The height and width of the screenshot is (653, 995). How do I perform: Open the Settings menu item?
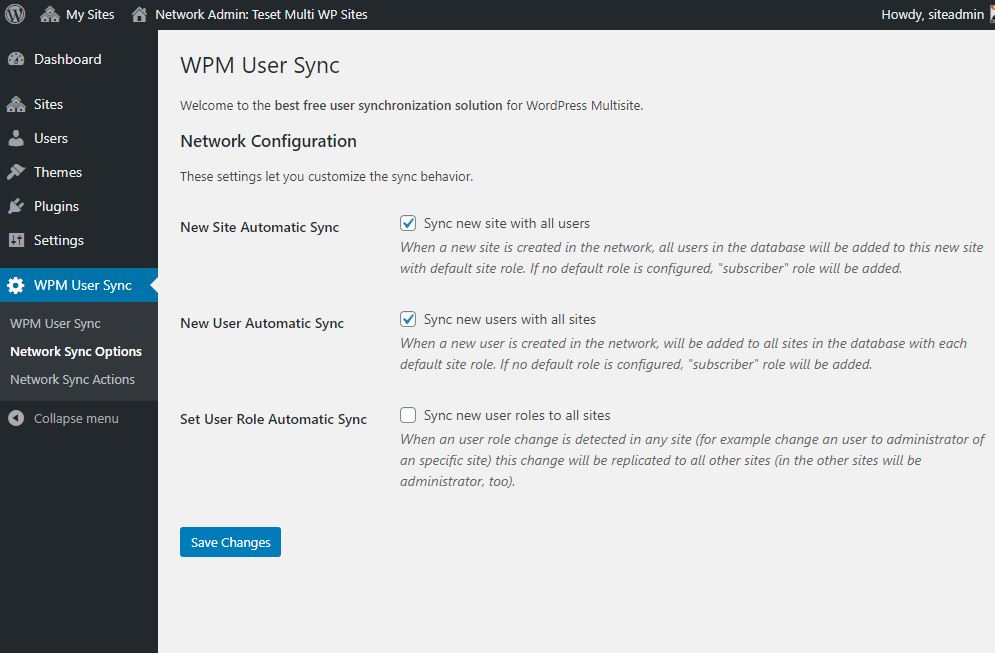[79, 240]
